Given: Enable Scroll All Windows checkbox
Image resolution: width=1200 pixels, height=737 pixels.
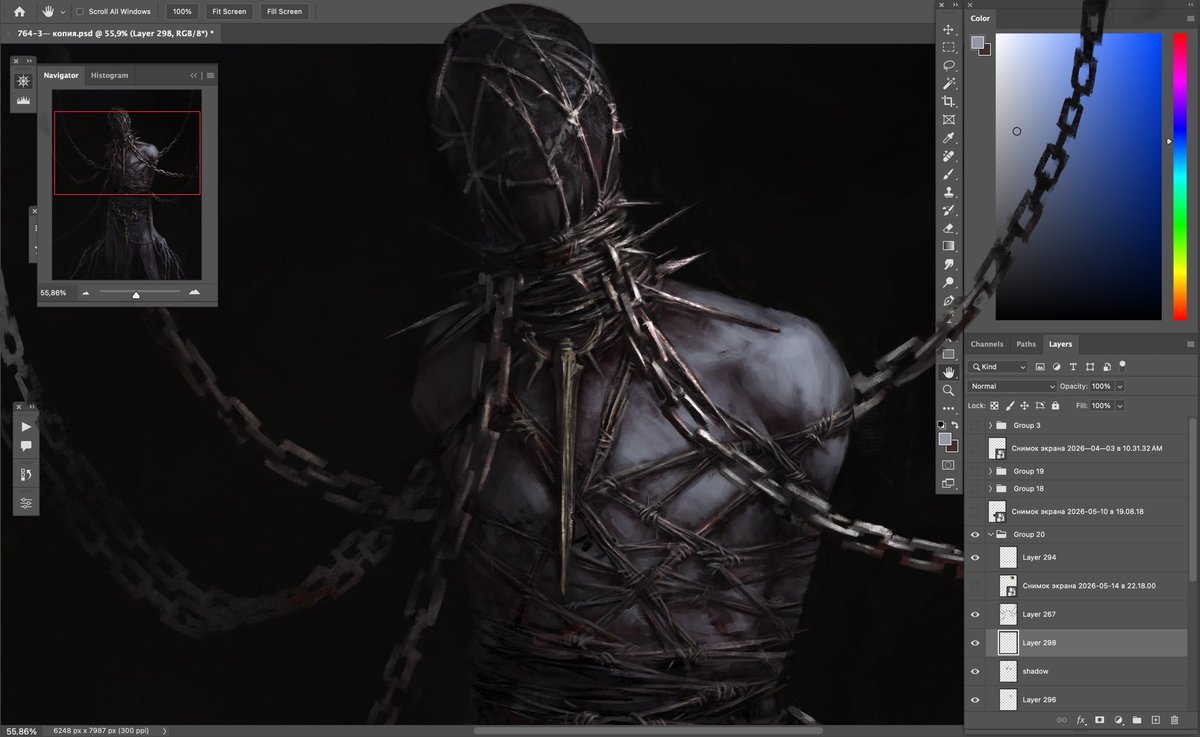Looking at the screenshot, I should [x=80, y=12].
